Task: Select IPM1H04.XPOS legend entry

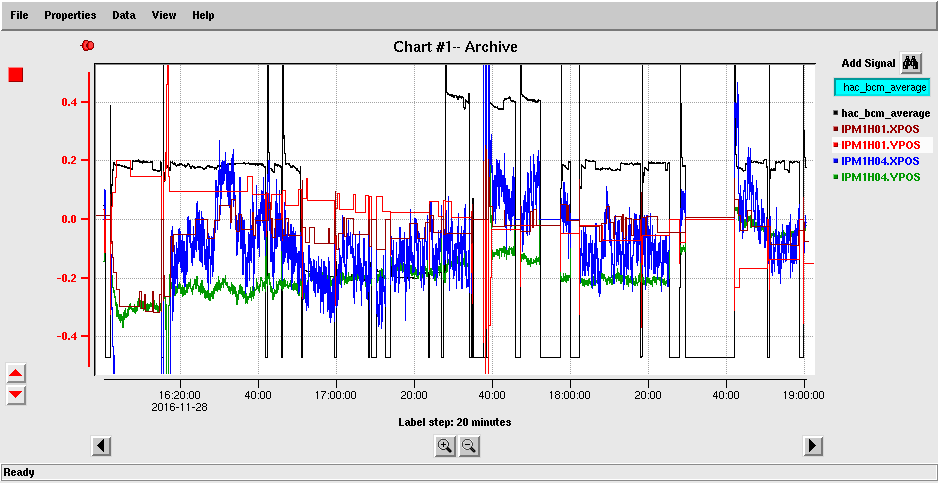Action: pos(875,161)
